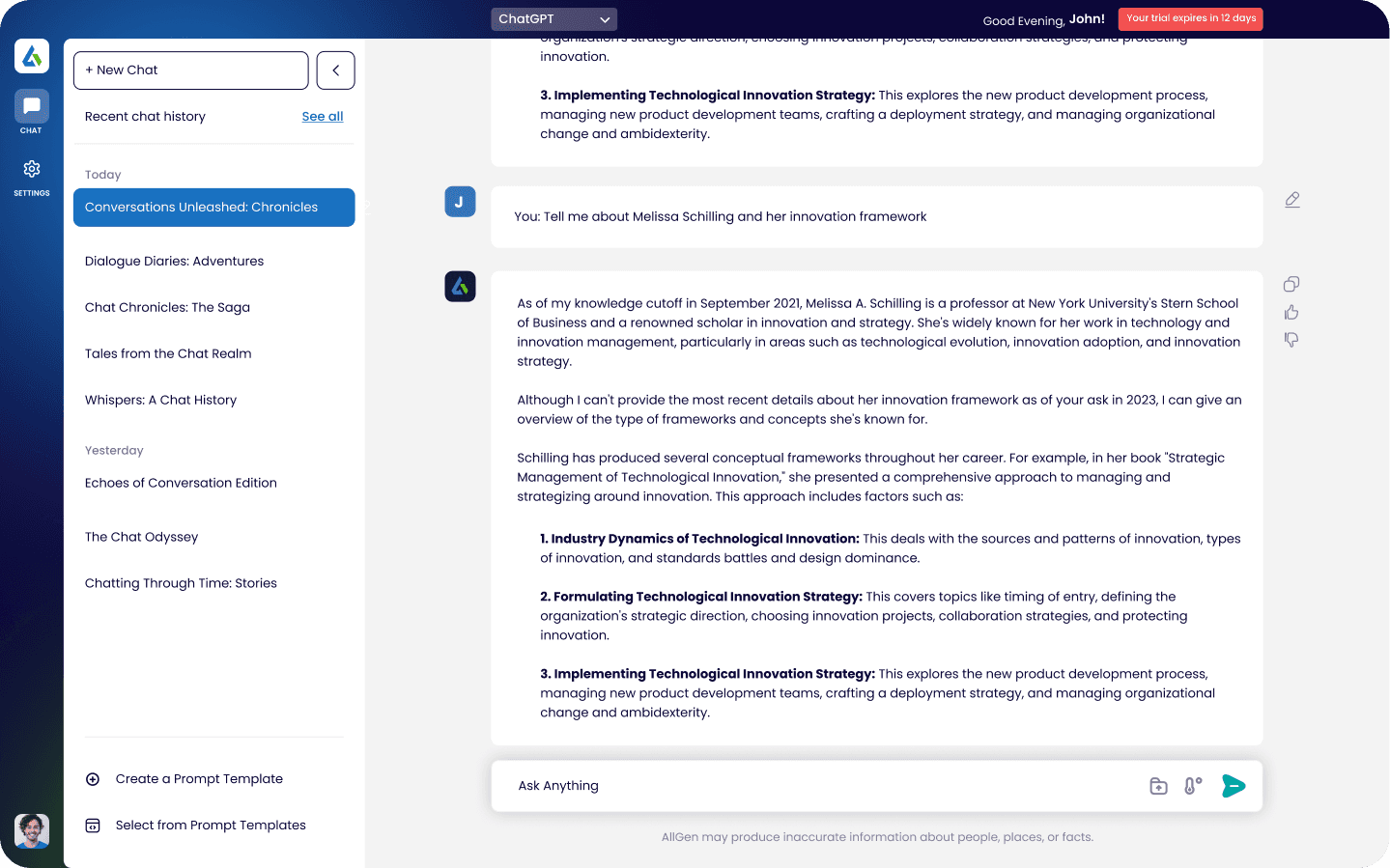The image size is (1390, 868).
Task: Click the See all link
Action: pyautogui.click(x=323, y=117)
